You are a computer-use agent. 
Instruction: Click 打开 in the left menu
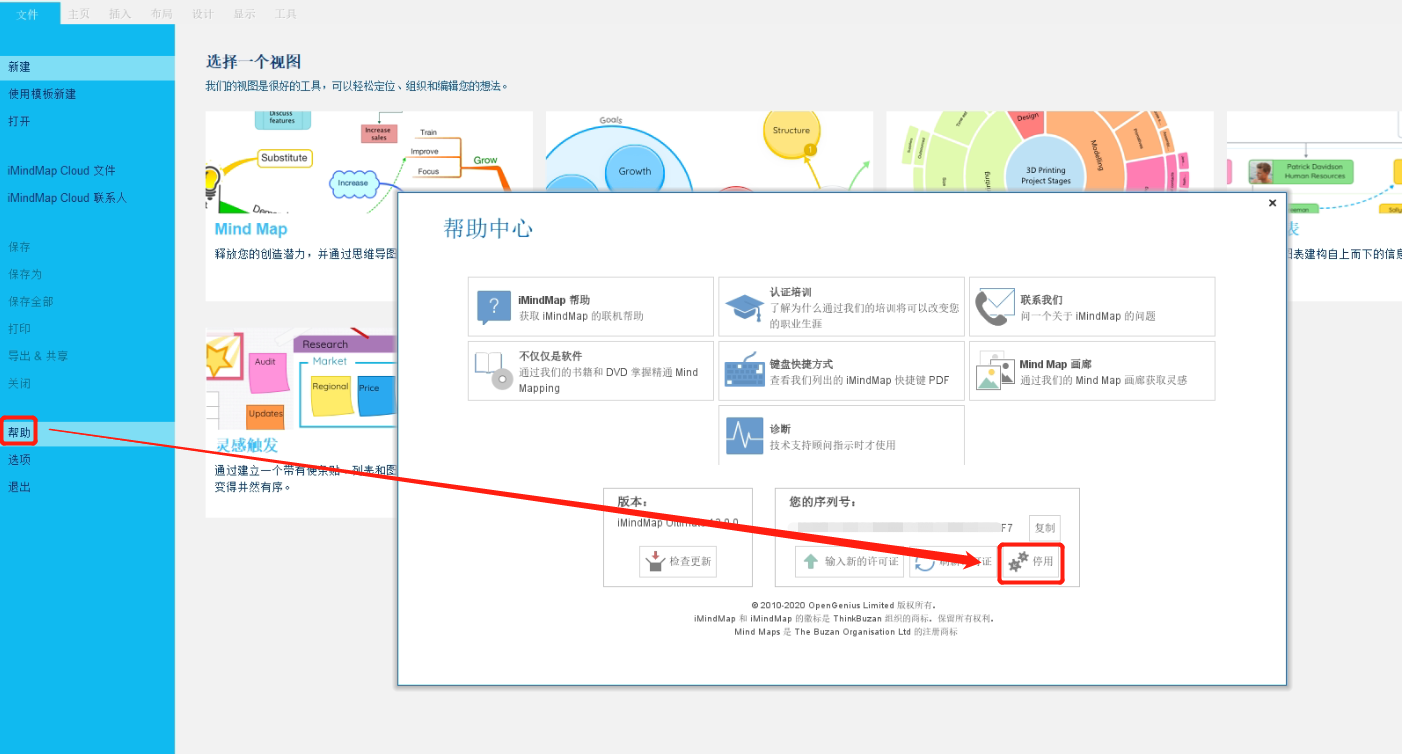click(20, 121)
